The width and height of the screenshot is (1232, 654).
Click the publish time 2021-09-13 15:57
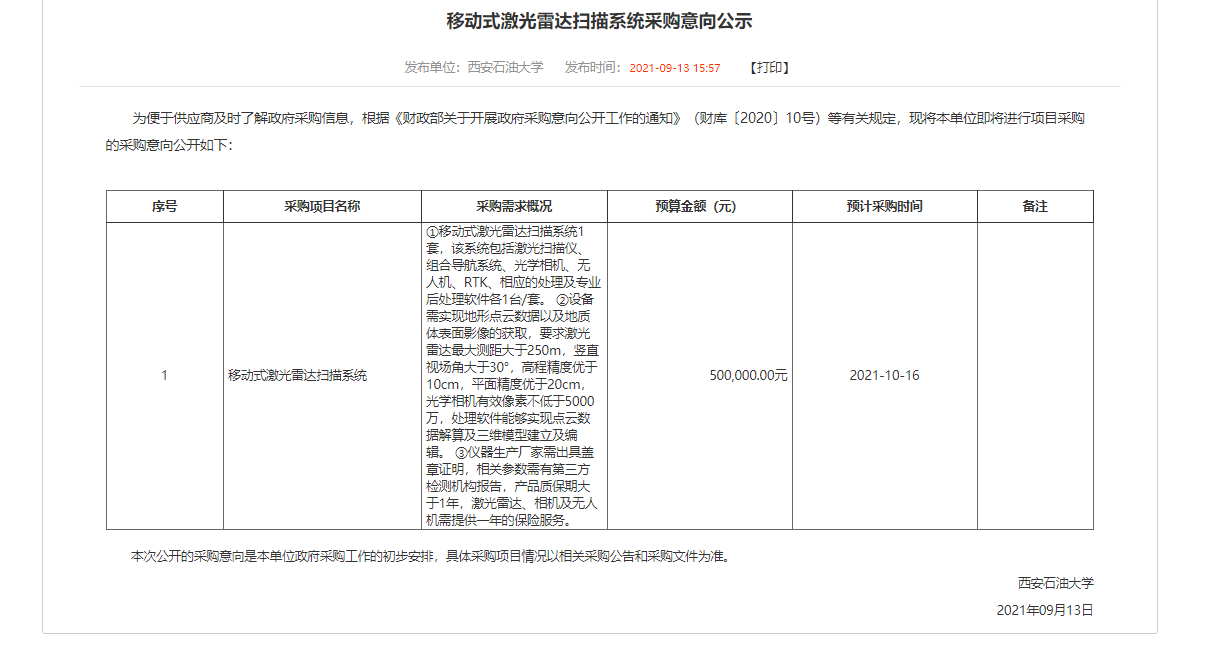coord(675,68)
